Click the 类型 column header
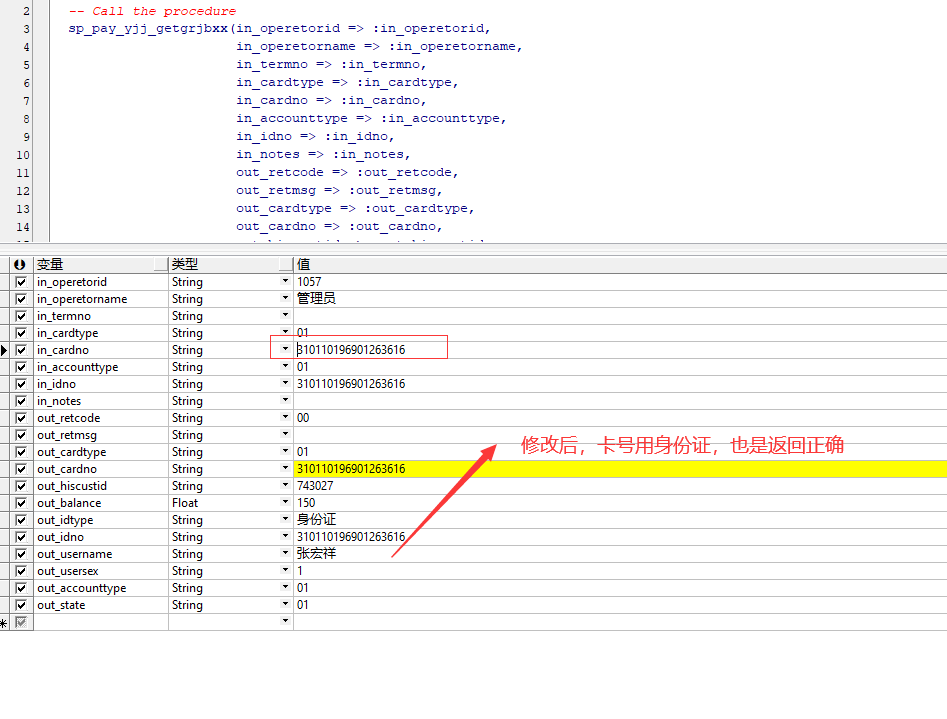 (x=231, y=264)
